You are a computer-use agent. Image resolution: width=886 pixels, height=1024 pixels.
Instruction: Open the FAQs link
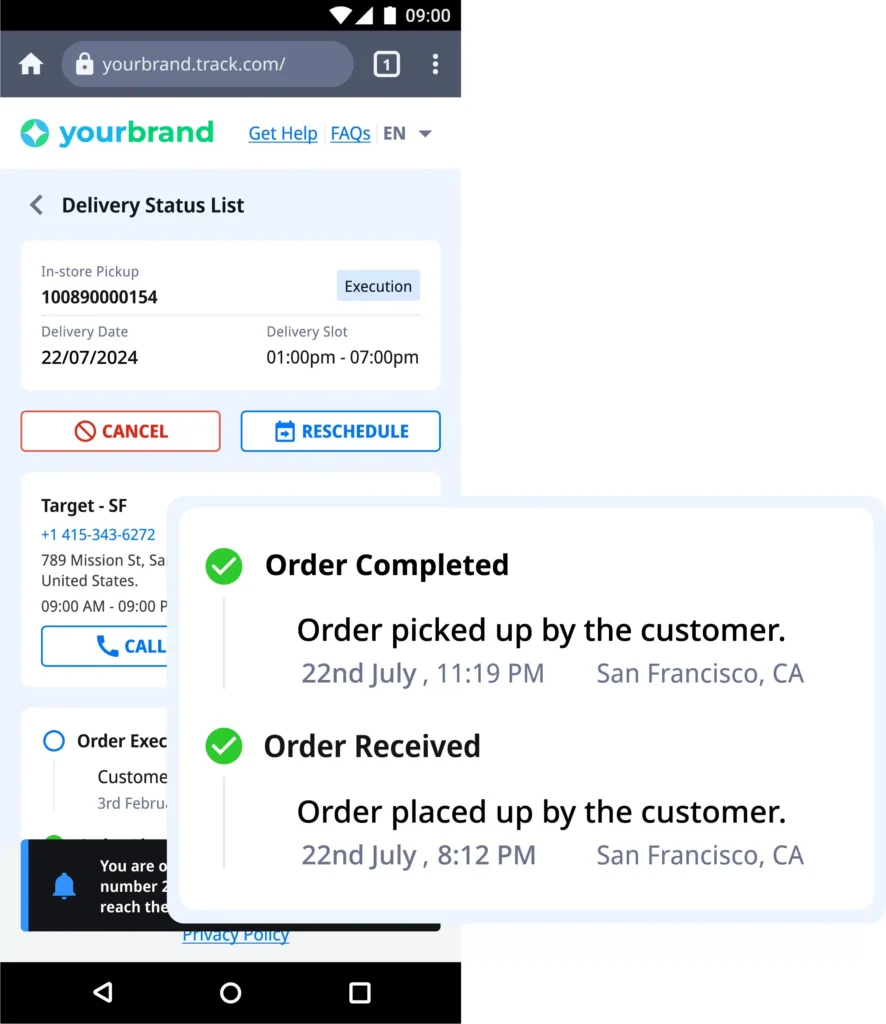tap(350, 133)
